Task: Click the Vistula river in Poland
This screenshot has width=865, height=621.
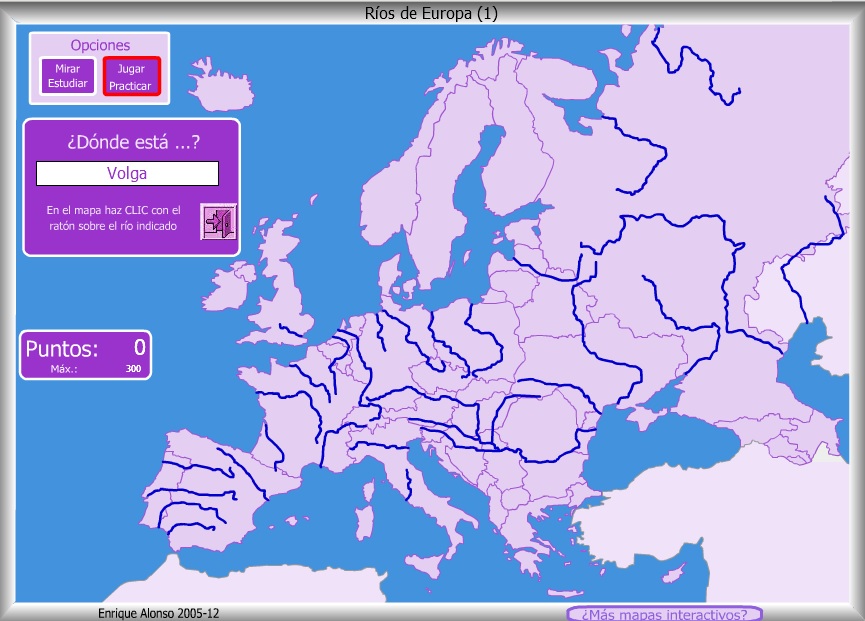Action: pyautogui.click(x=488, y=335)
